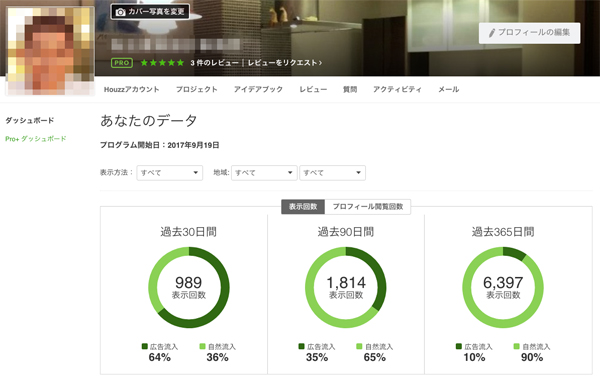The height and width of the screenshot is (380, 600).
Task: Switch to the アイデアブック tab
Action: point(258,89)
